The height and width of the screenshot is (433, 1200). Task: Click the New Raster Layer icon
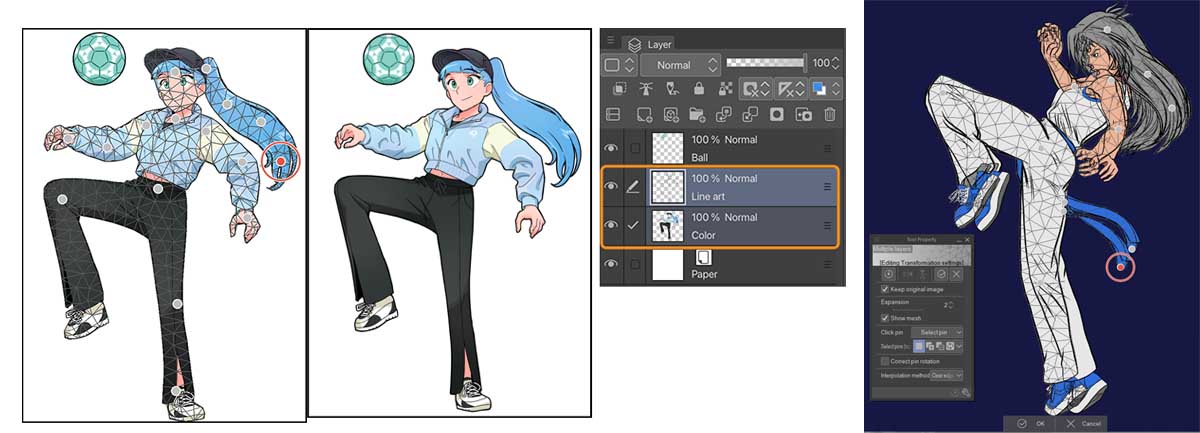[644, 114]
